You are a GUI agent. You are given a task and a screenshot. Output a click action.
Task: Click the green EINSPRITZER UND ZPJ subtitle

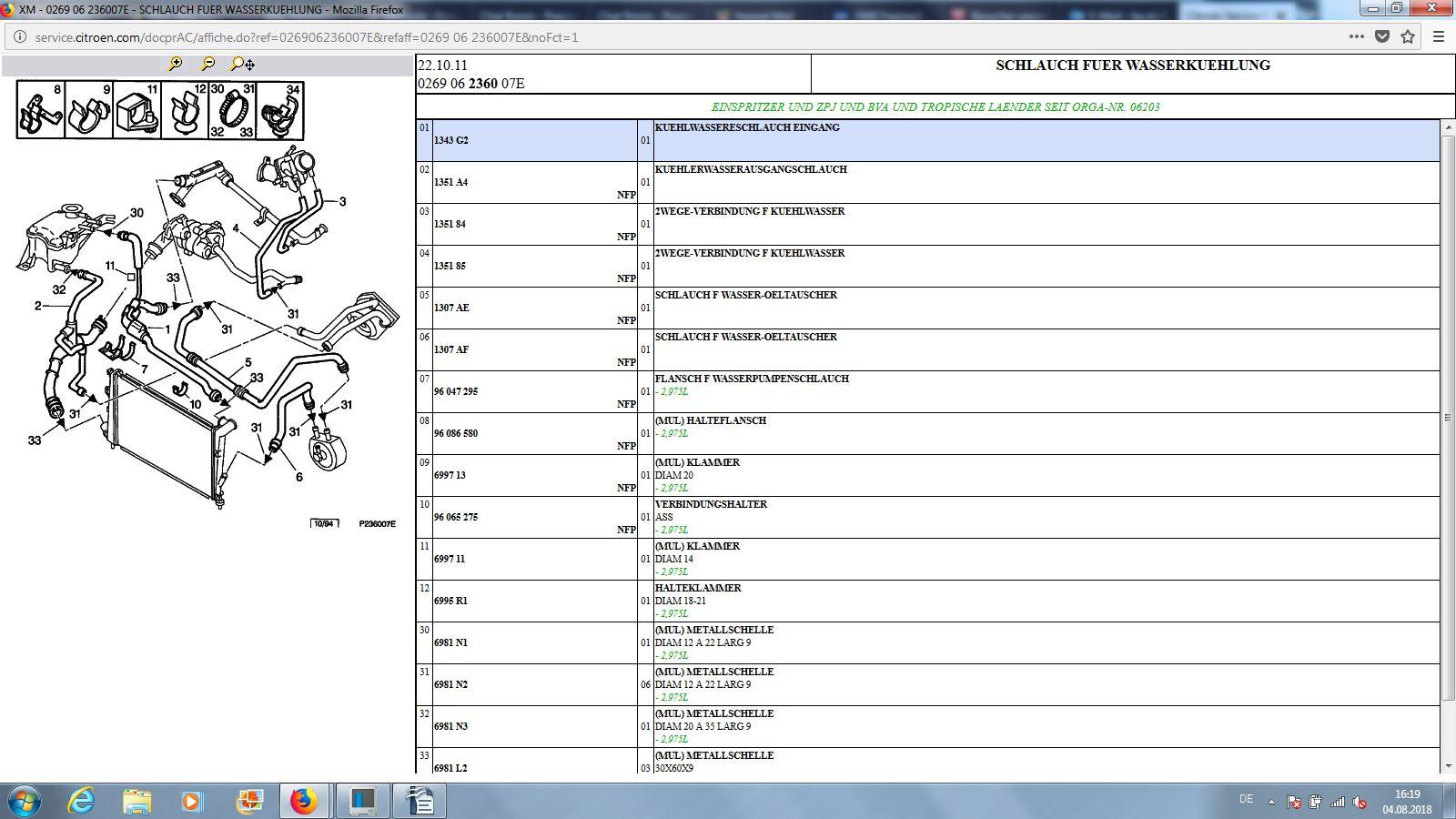(x=935, y=106)
